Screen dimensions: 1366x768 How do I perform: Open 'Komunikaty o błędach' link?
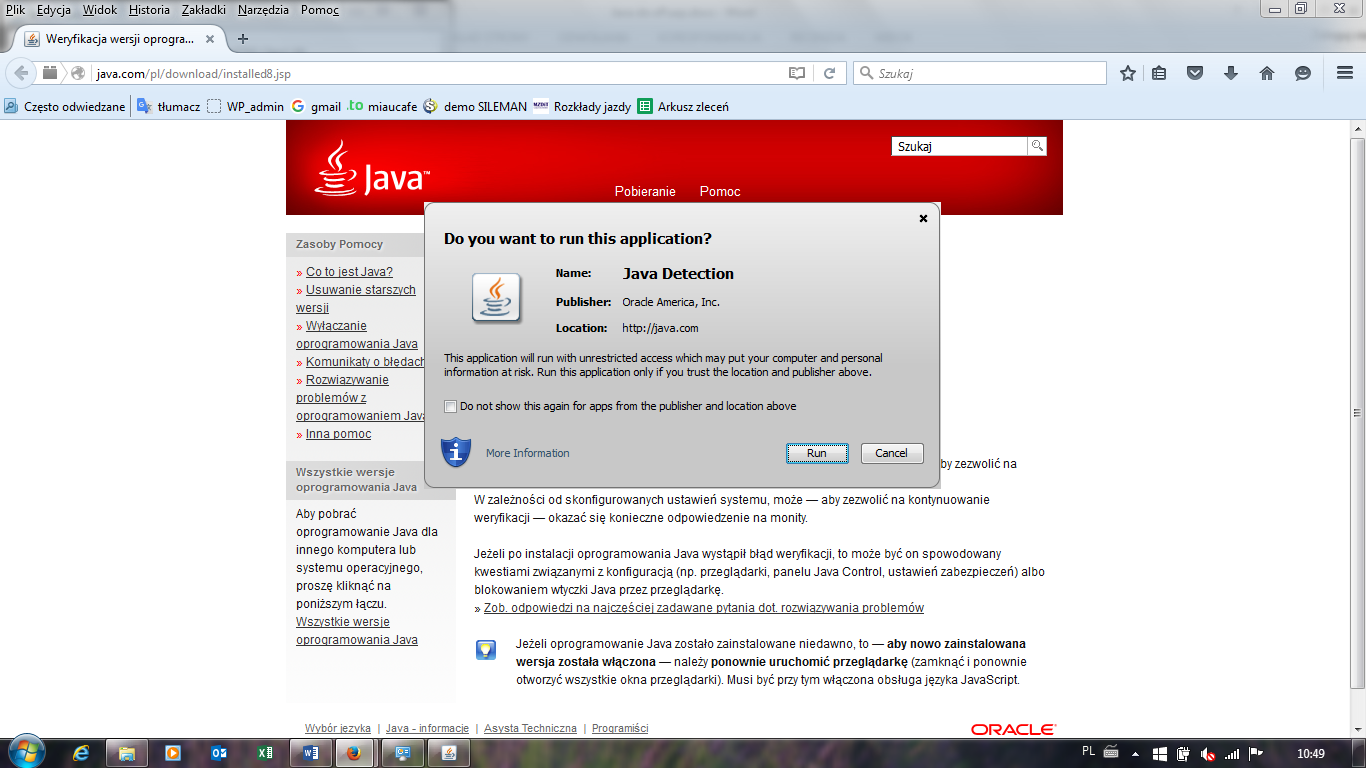pos(365,362)
